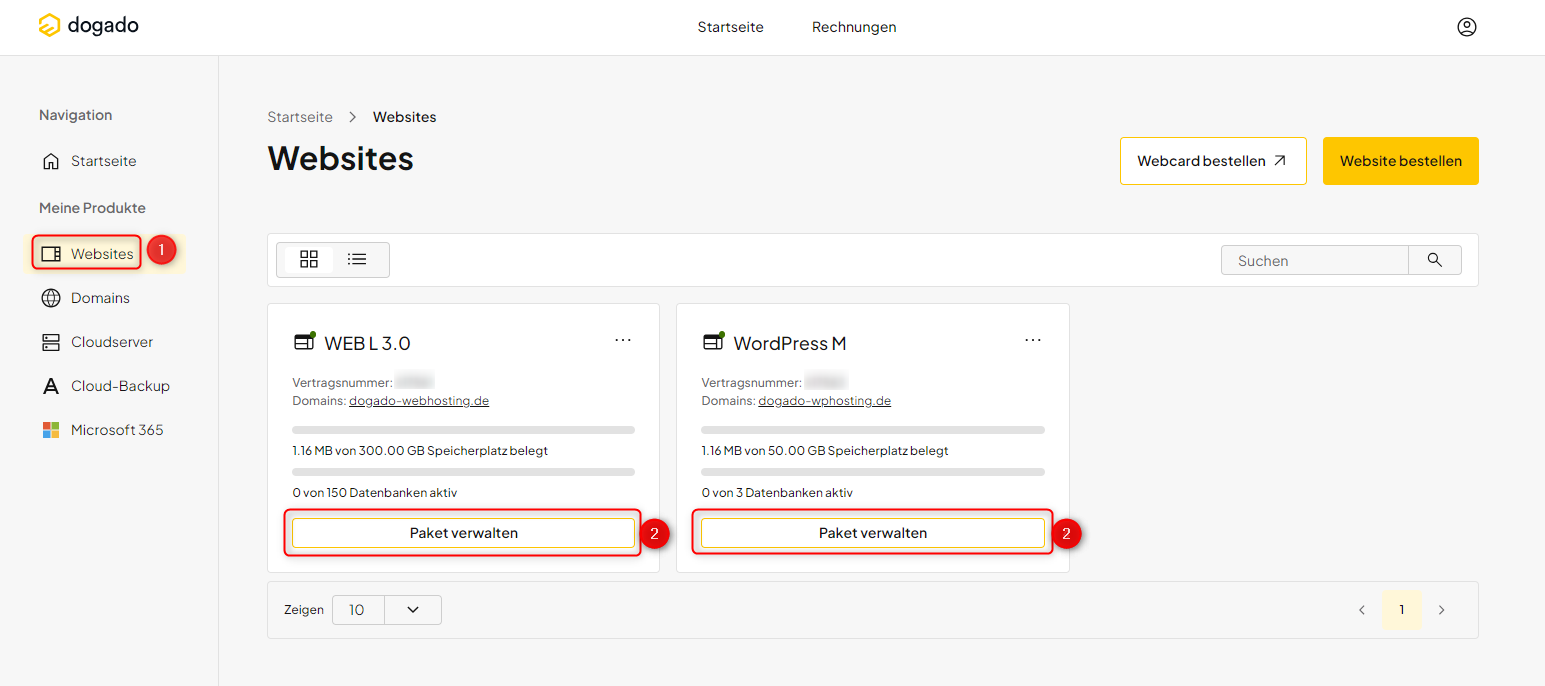Open options menu on WEB L 3.0 card
This screenshot has width=1545, height=686.
coord(623,340)
